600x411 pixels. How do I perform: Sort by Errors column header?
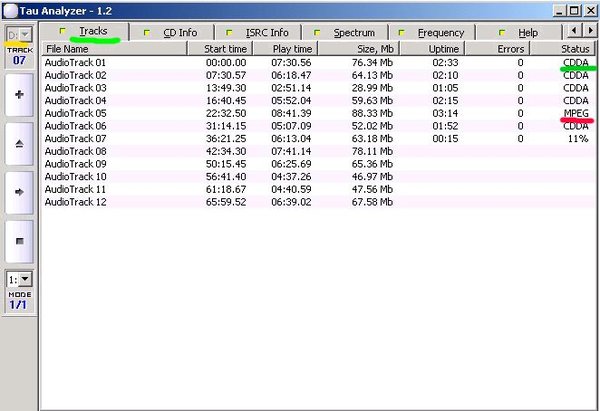point(497,49)
